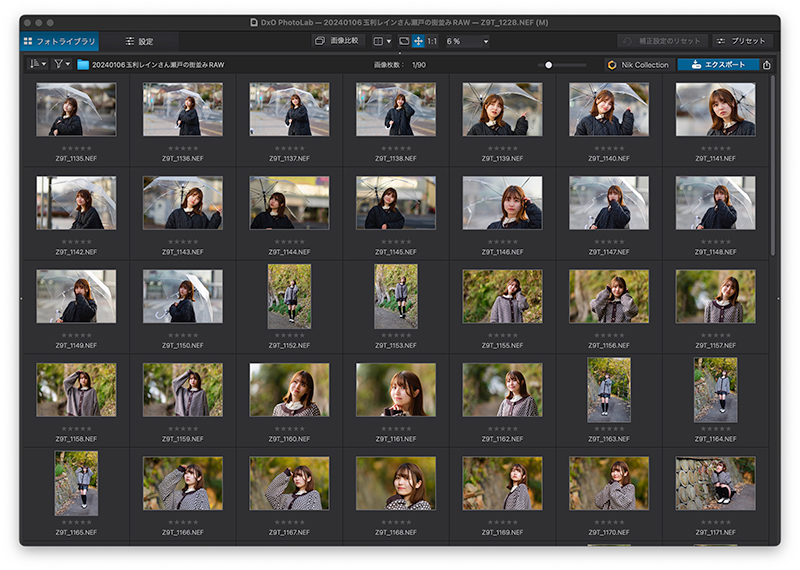Toggle the side-by-side split view icon
The width and height of the screenshot is (800, 570).
[378, 41]
